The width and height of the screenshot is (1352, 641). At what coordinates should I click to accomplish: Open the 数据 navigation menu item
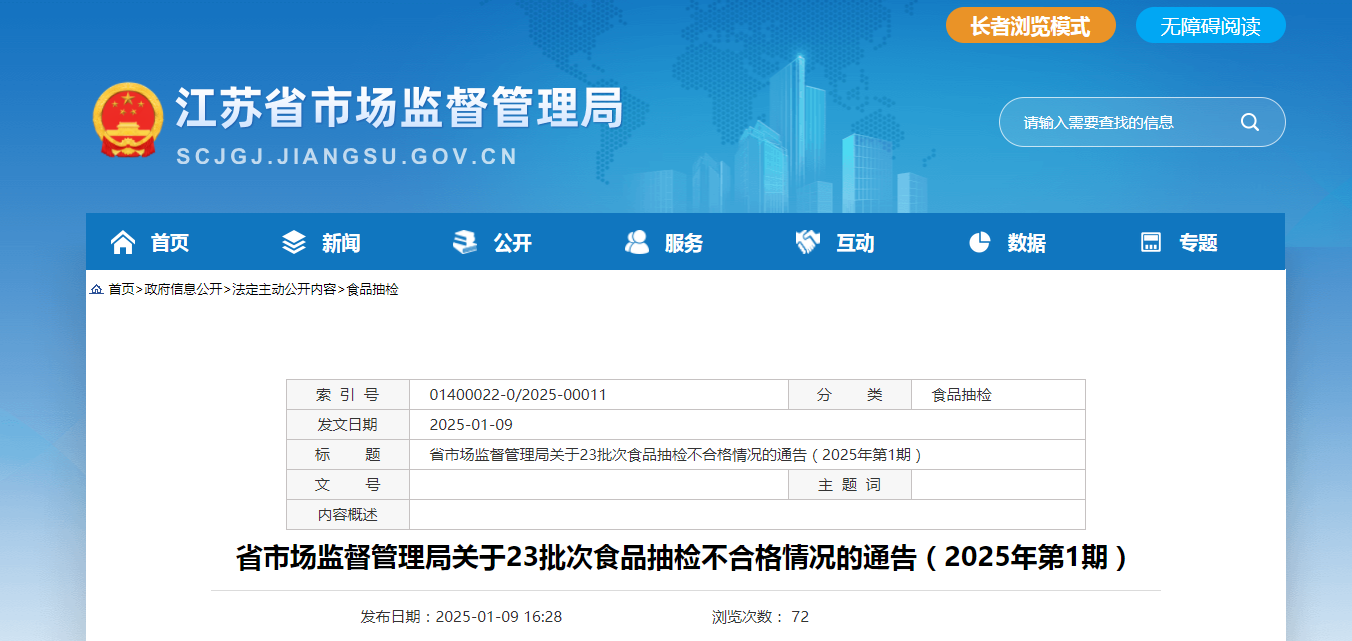click(1027, 242)
